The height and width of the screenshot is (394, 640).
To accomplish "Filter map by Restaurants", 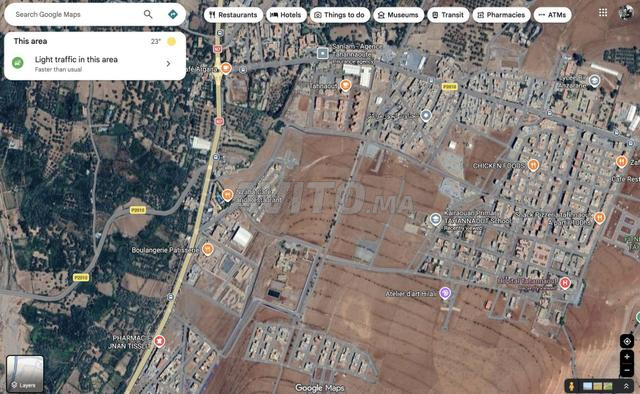I will point(233,15).
